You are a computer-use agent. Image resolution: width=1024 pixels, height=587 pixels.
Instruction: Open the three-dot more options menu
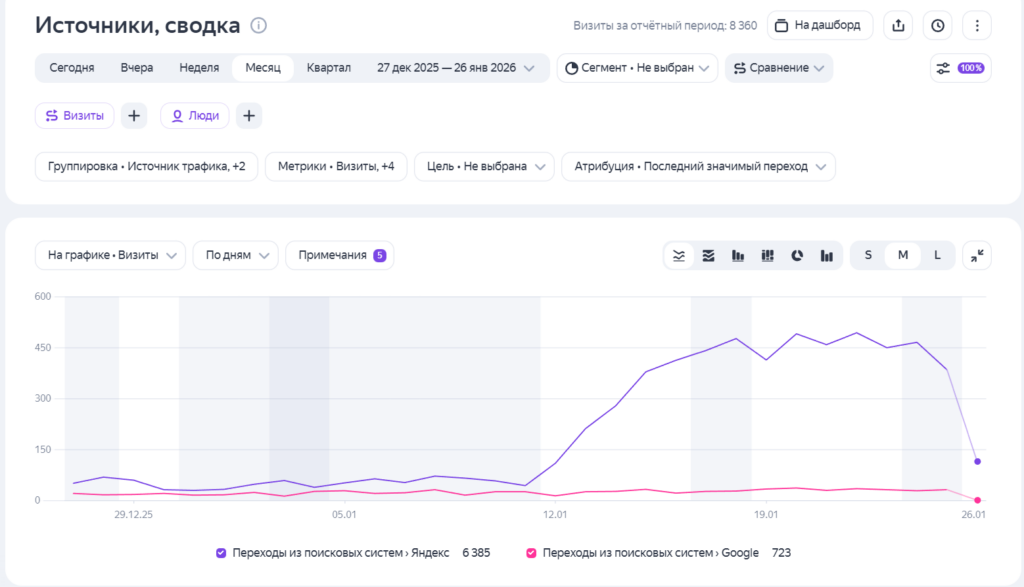pos(977,25)
